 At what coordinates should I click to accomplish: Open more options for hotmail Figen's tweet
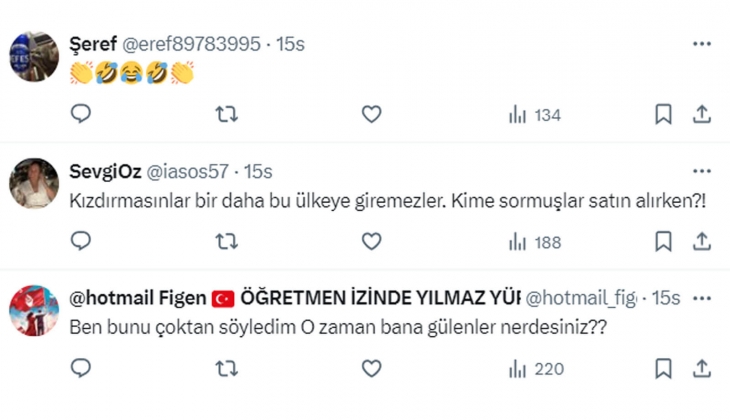702,298
